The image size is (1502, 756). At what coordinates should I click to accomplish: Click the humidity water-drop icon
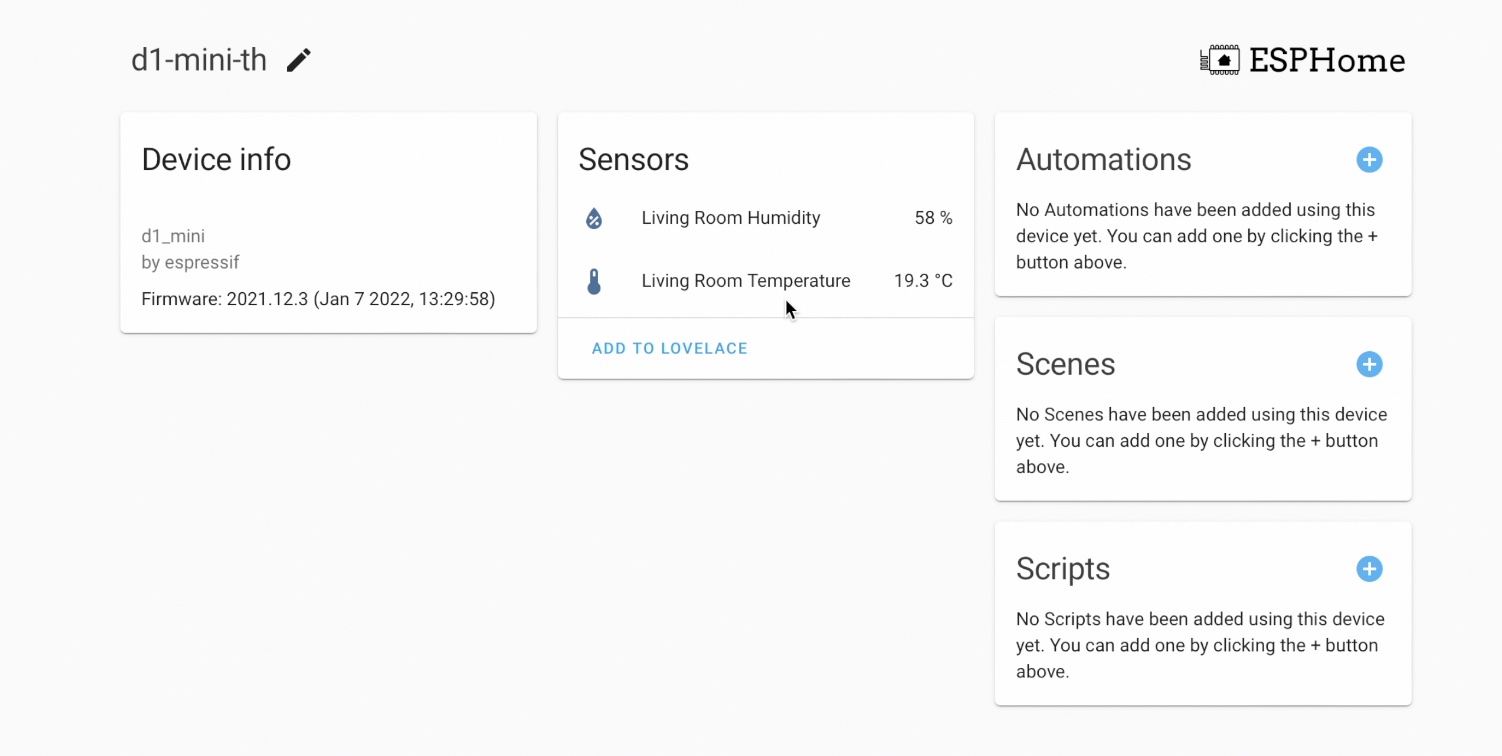point(594,218)
